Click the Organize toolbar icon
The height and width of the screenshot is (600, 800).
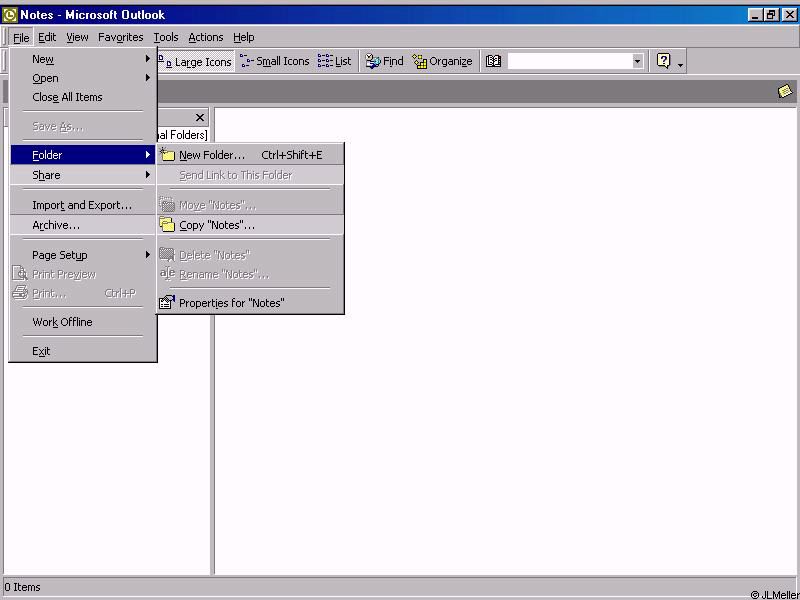coord(419,62)
